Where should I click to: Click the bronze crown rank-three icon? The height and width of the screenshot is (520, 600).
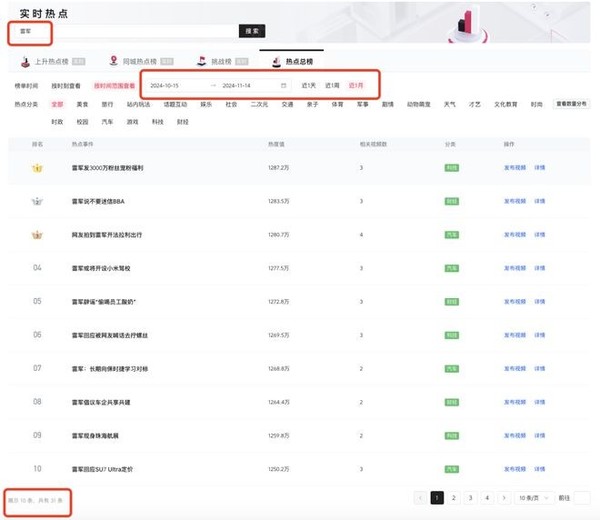tap(38, 234)
